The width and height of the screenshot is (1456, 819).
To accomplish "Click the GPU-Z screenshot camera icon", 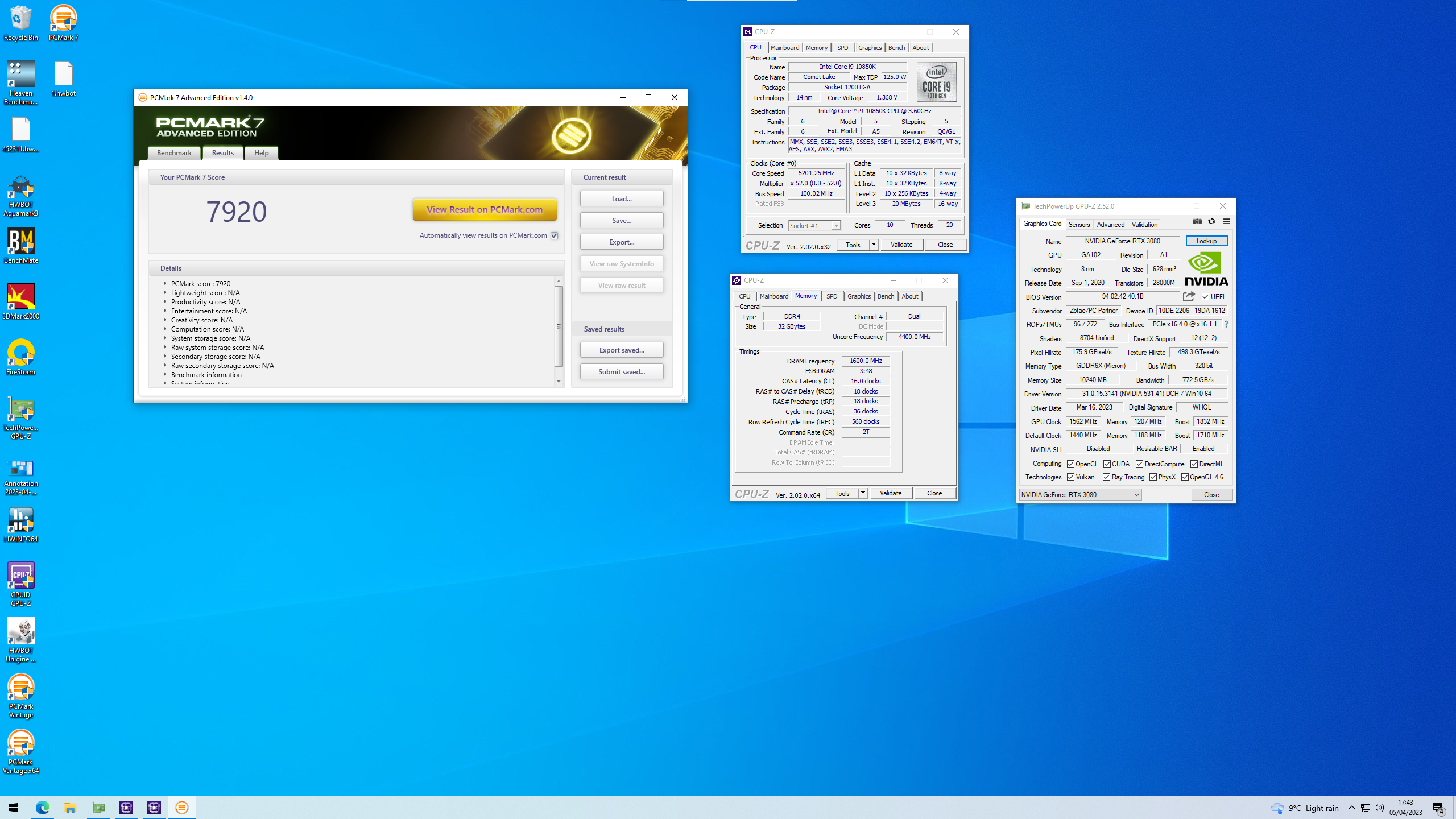I will click(x=1197, y=221).
